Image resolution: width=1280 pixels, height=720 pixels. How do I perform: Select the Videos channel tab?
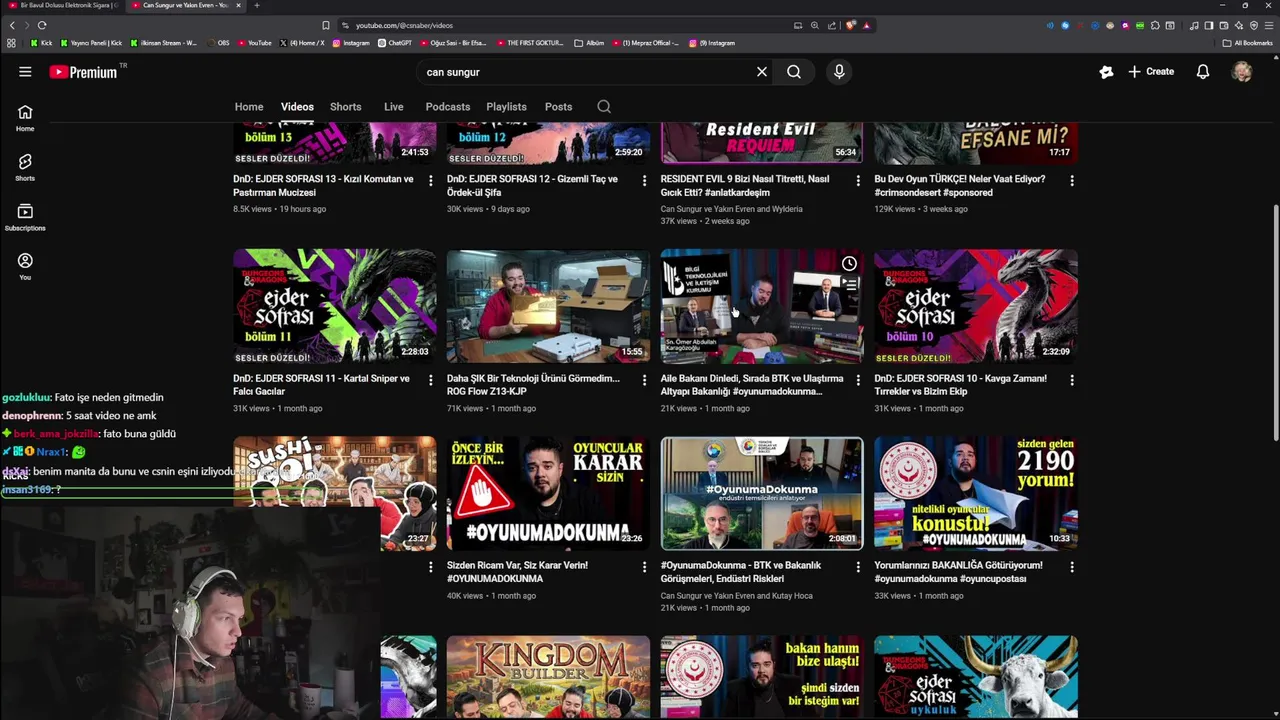[x=297, y=107]
